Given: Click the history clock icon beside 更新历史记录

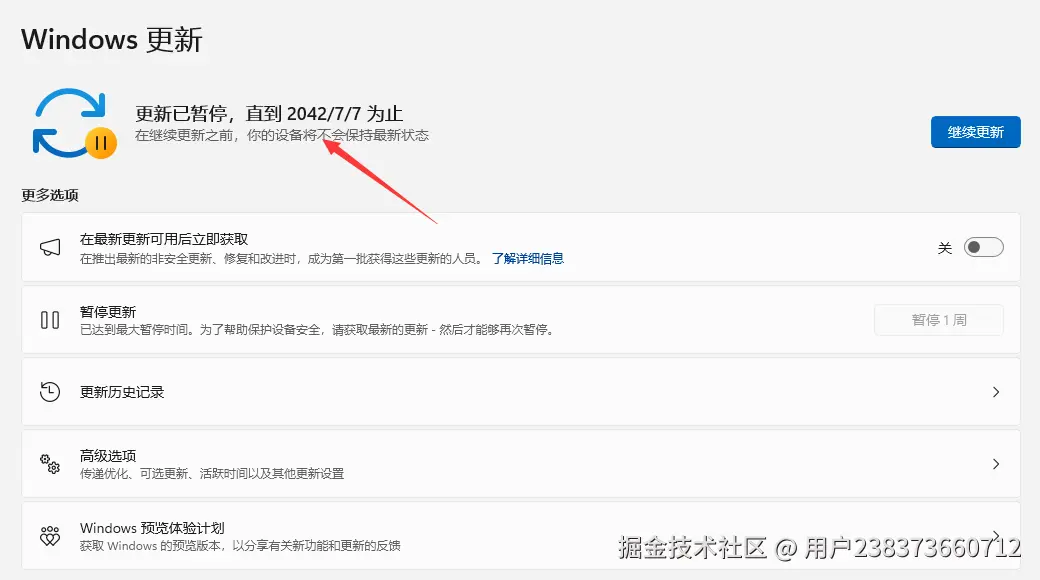Looking at the screenshot, I should [x=50, y=391].
